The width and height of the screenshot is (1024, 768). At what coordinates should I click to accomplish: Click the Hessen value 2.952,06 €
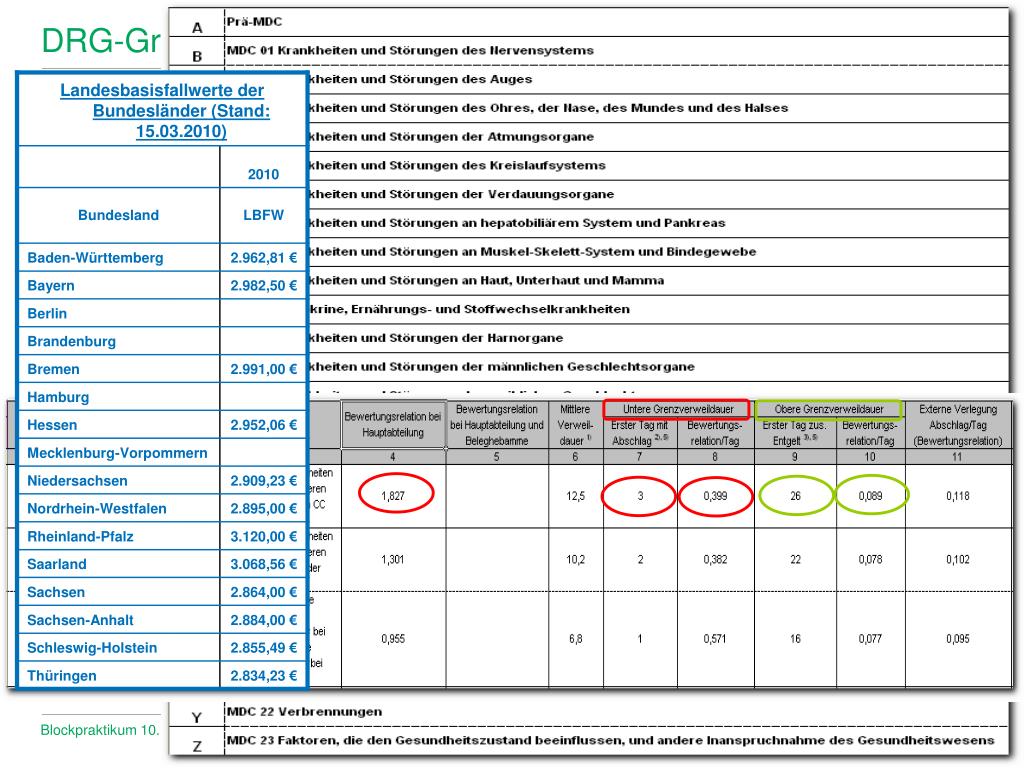pyautogui.click(x=263, y=424)
